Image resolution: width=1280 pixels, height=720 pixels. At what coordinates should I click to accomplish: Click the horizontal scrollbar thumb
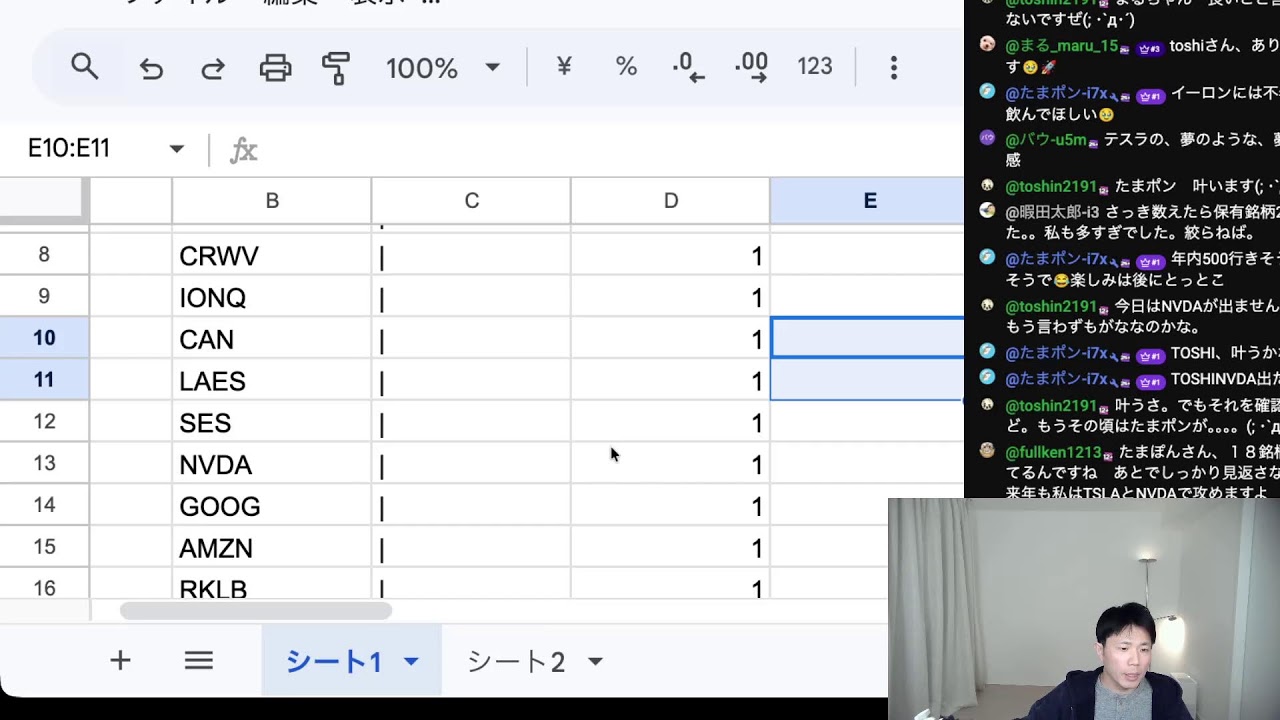[255, 611]
